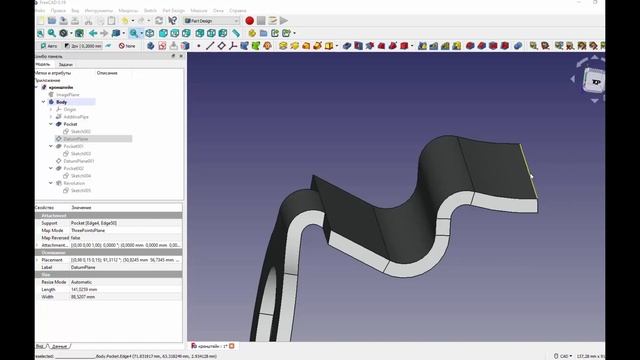Select the Pad tool icon
This screenshot has height=360, width=640.
283,46
